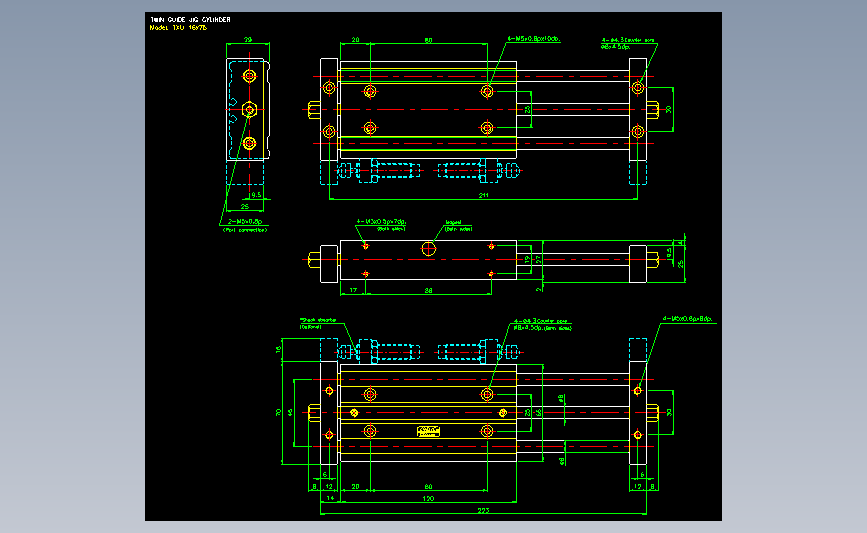Click the 17 dimension on the side view

353,290
